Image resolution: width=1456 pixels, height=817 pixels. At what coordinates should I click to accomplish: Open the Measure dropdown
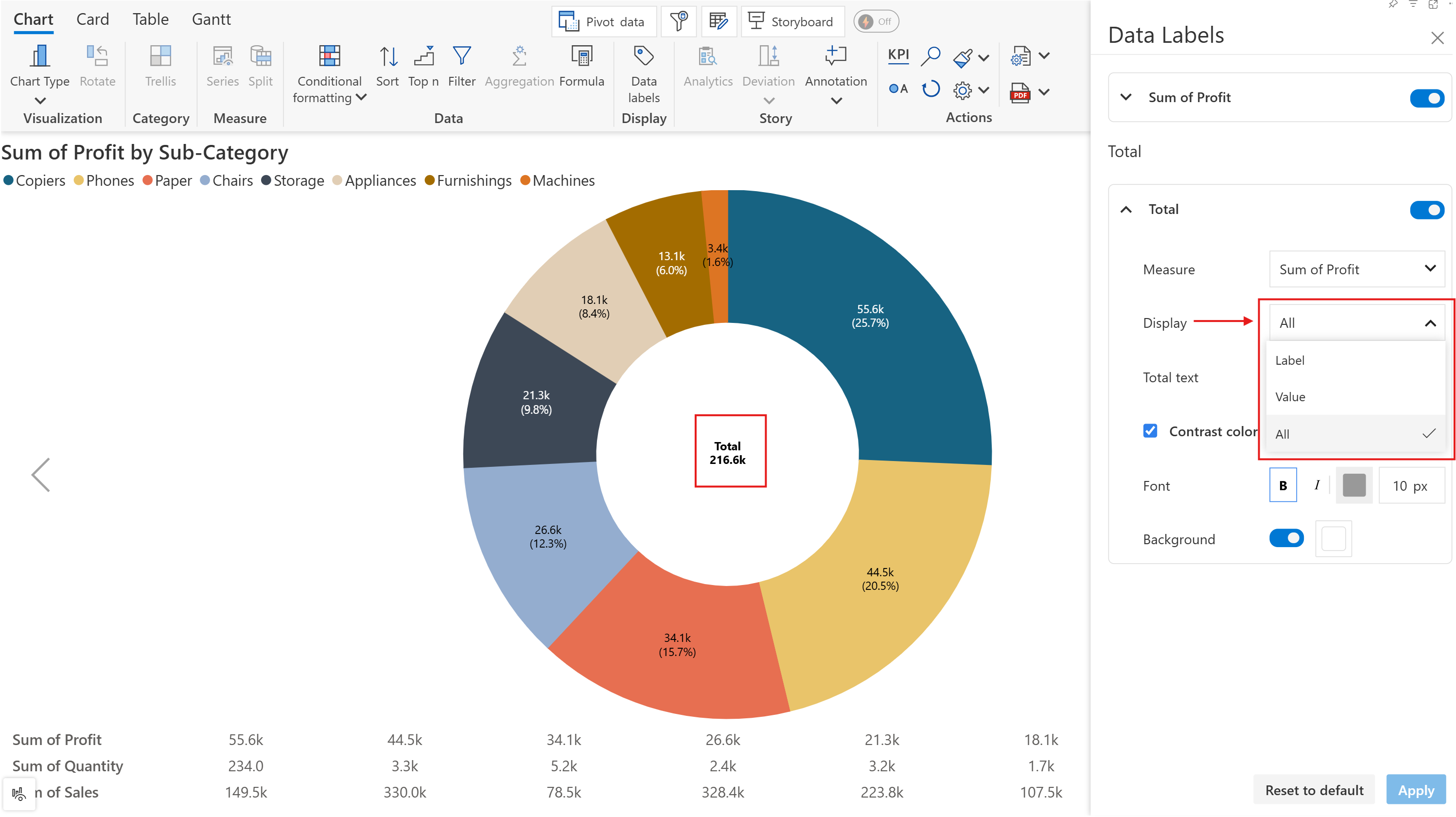click(x=1356, y=269)
